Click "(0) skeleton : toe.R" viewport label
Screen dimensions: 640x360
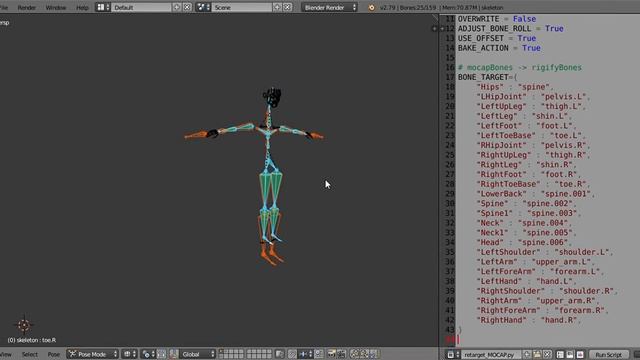(32, 340)
